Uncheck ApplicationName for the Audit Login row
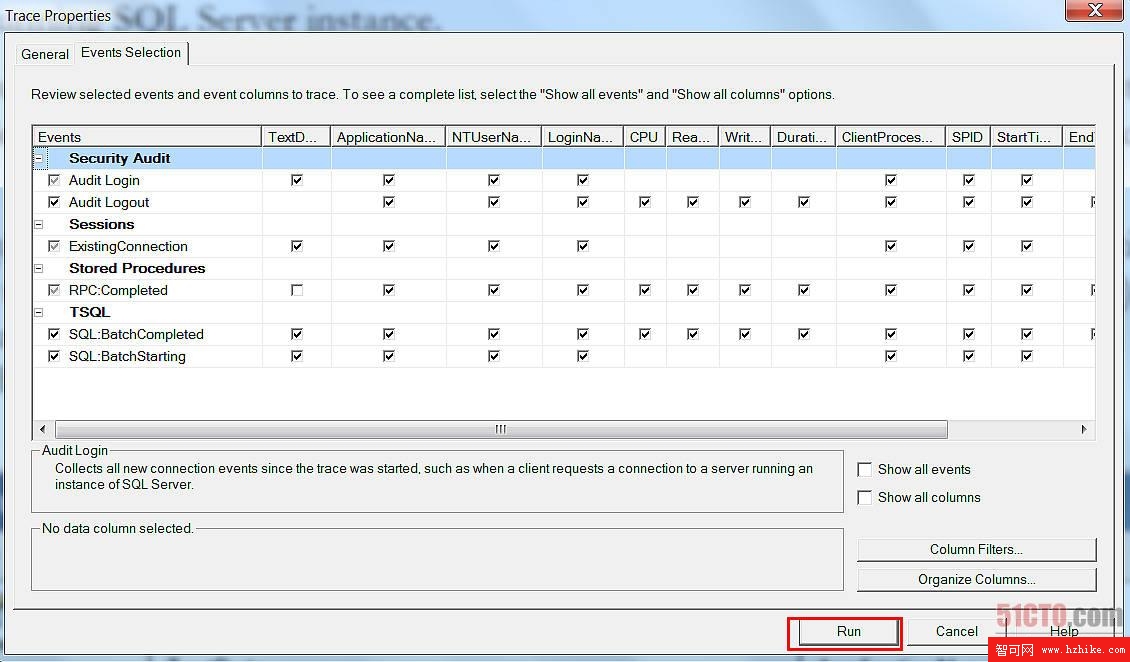Image resolution: width=1130 pixels, height=662 pixels. (388, 180)
